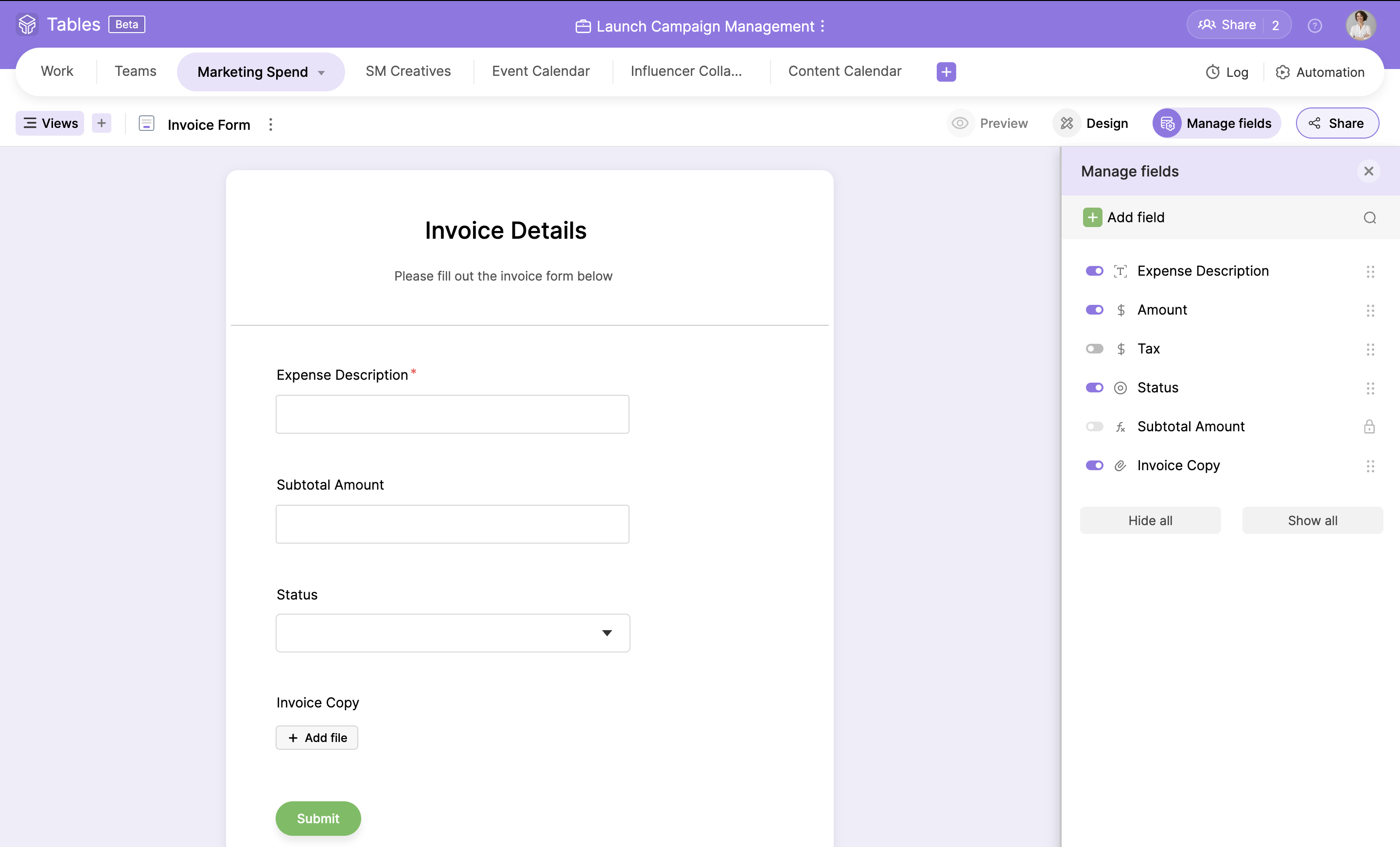The height and width of the screenshot is (847, 1400).
Task: Click the green Add field plus icon
Action: tap(1091, 218)
